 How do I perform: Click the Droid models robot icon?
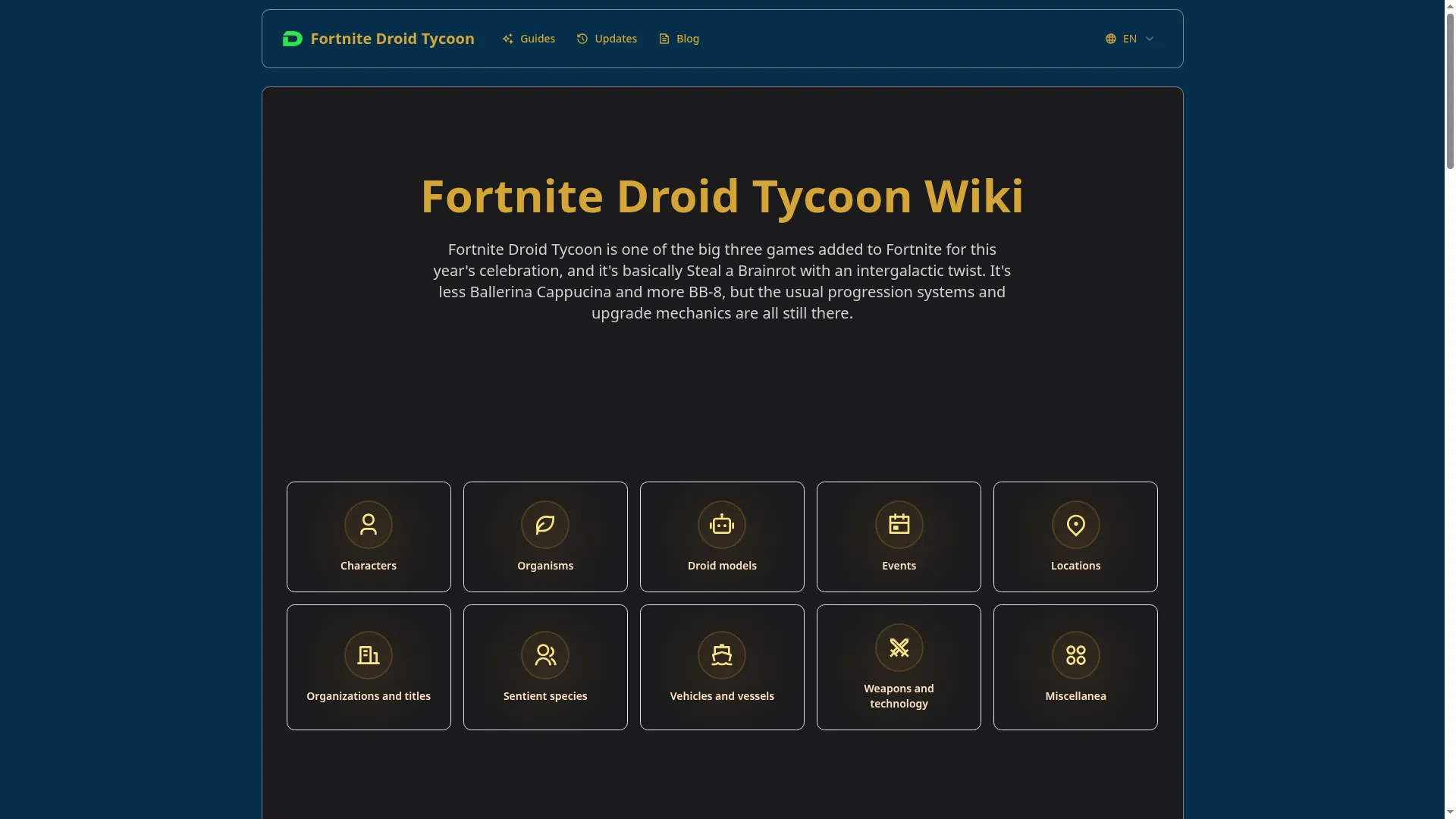coord(722,525)
